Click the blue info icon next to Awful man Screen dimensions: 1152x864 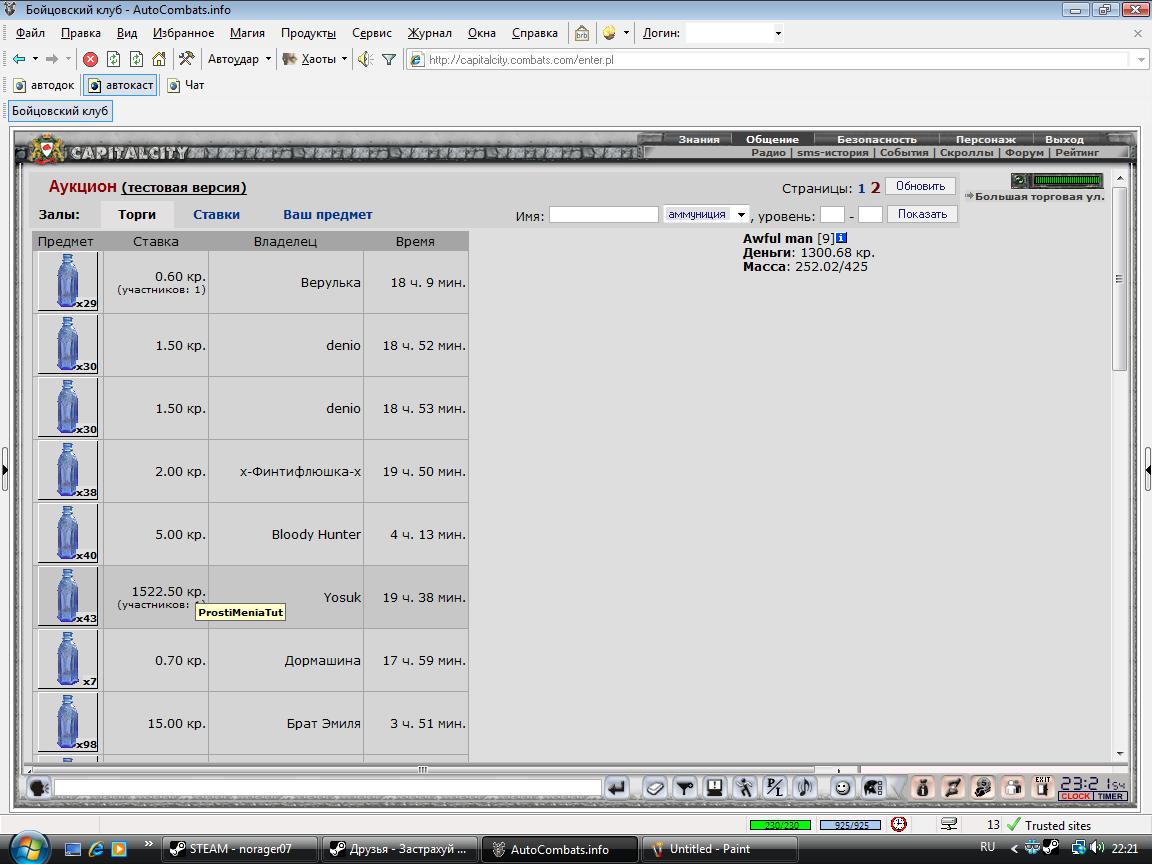[x=841, y=238]
